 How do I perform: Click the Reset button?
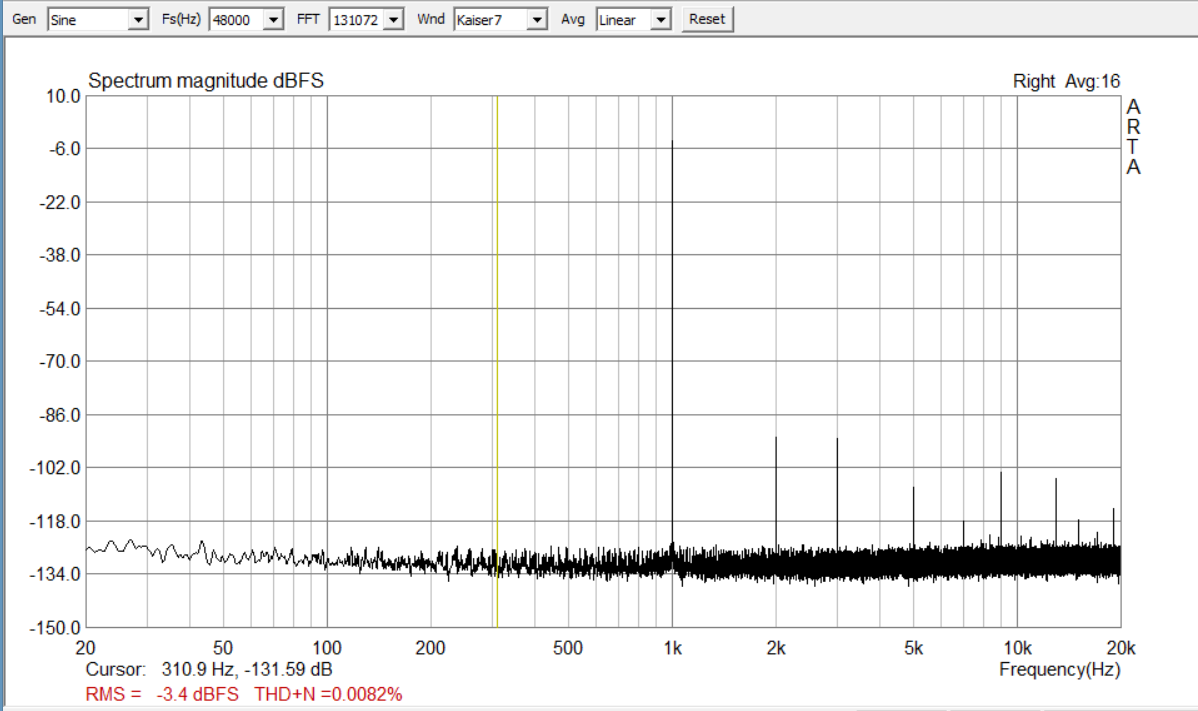pyautogui.click(x=707, y=19)
